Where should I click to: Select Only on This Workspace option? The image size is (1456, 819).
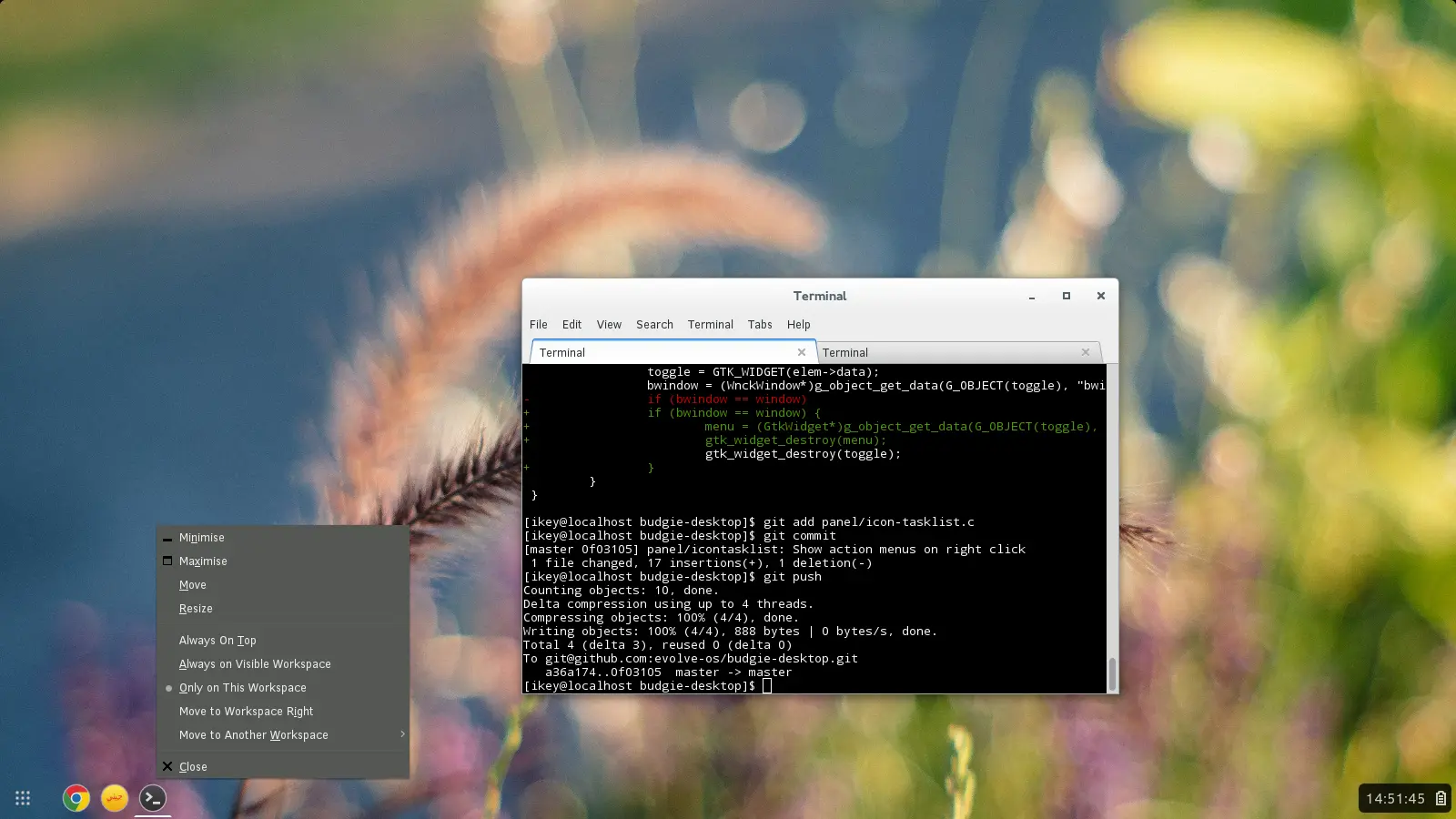(x=282, y=688)
